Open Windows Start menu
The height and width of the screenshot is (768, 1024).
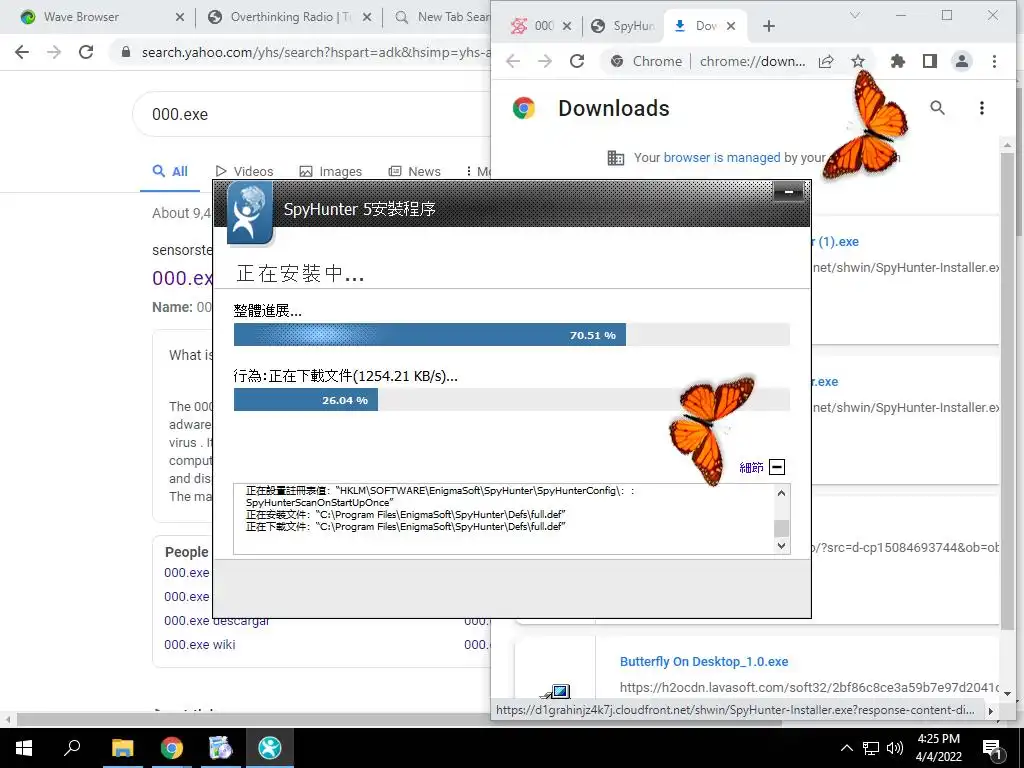pos(24,748)
